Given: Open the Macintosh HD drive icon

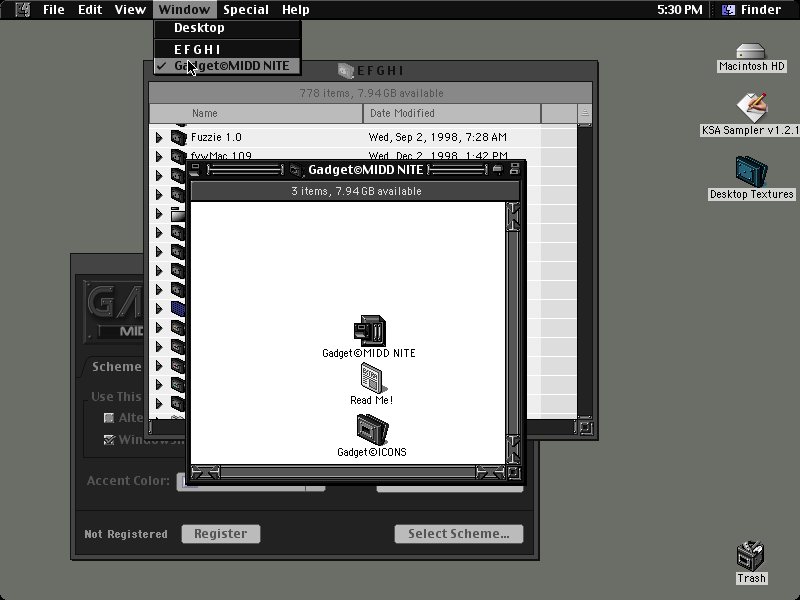Looking at the screenshot, I should [751, 52].
